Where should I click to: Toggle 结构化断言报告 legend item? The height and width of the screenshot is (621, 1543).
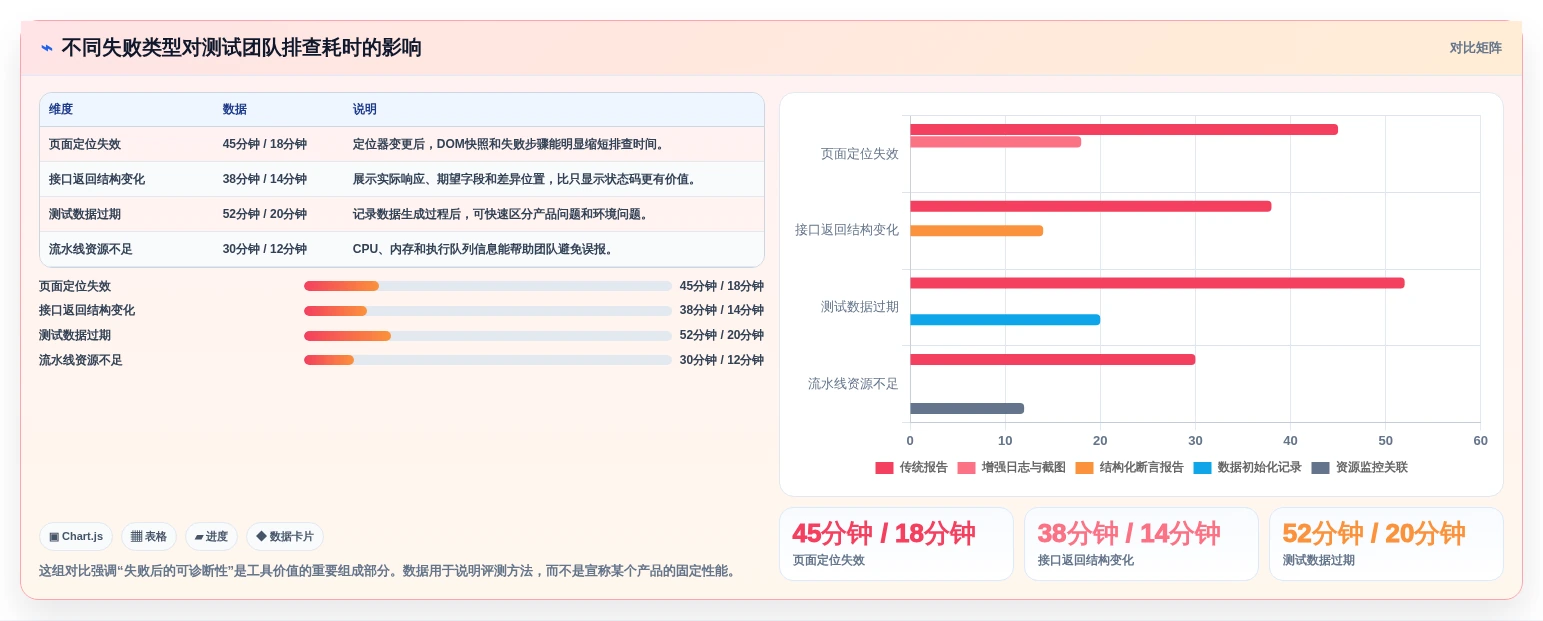click(1129, 467)
